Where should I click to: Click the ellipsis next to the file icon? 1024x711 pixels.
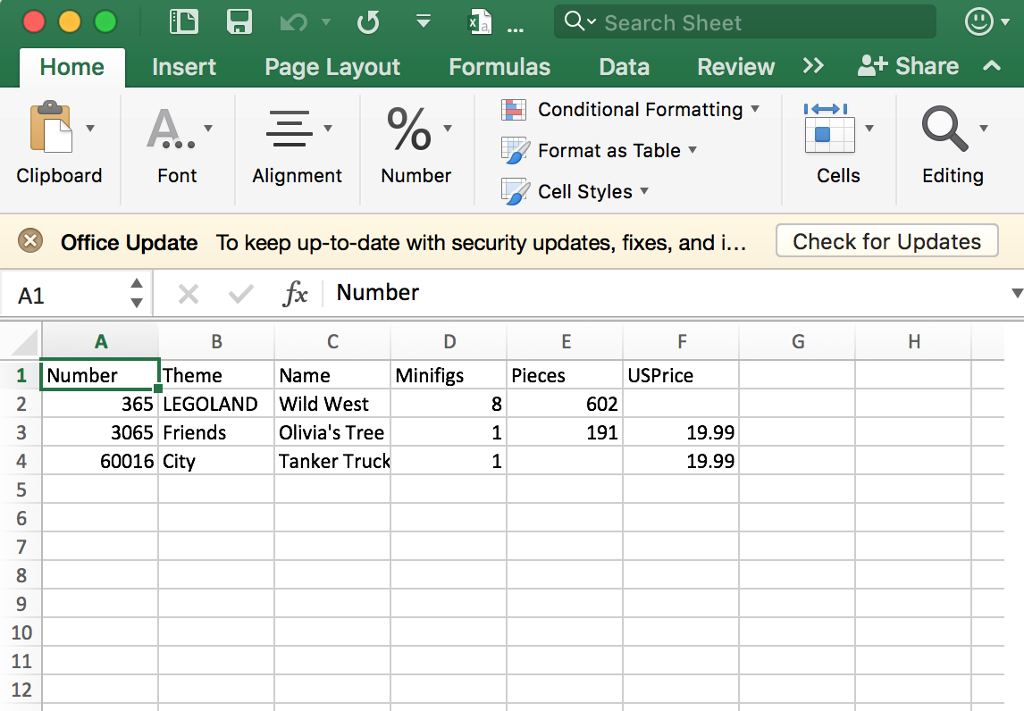pos(515,29)
